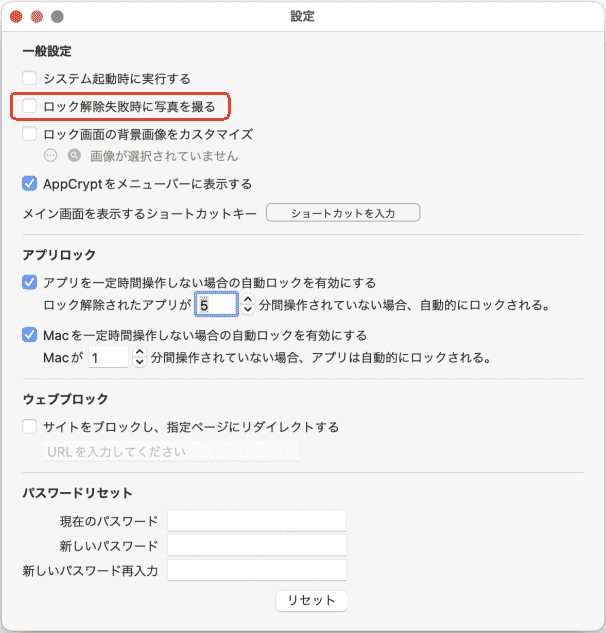Click the 新しいパスワード再入力 field
Image resolution: width=606 pixels, height=633 pixels.
[x=256, y=570]
